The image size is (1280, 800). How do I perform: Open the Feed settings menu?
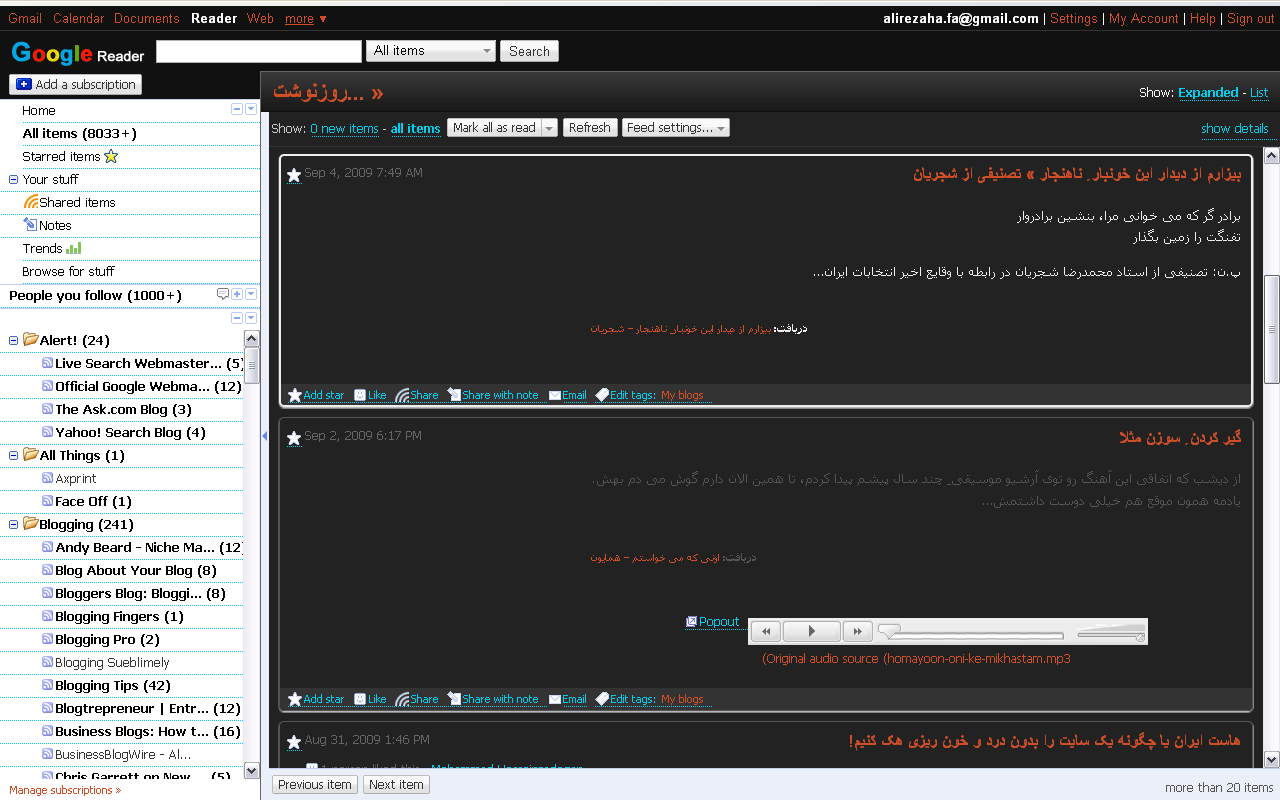[x=675, y=128]
